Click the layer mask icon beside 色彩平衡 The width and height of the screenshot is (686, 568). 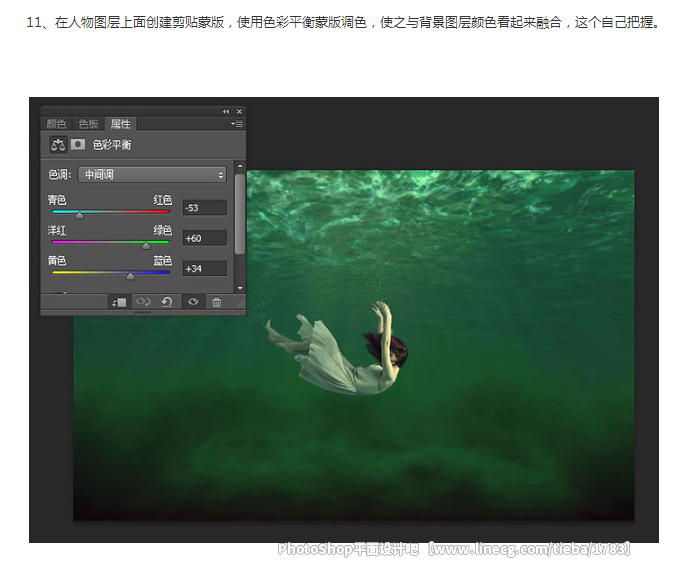pyautogui.click(x=78, y=144)
